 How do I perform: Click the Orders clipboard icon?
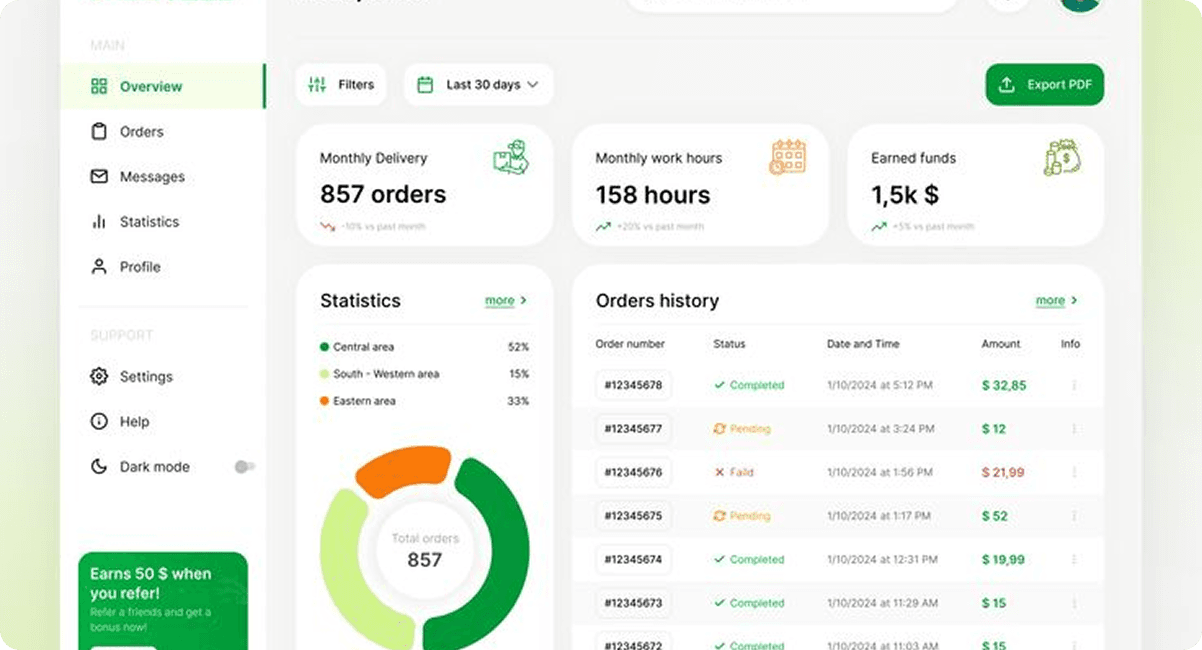[x=99, y=131]
